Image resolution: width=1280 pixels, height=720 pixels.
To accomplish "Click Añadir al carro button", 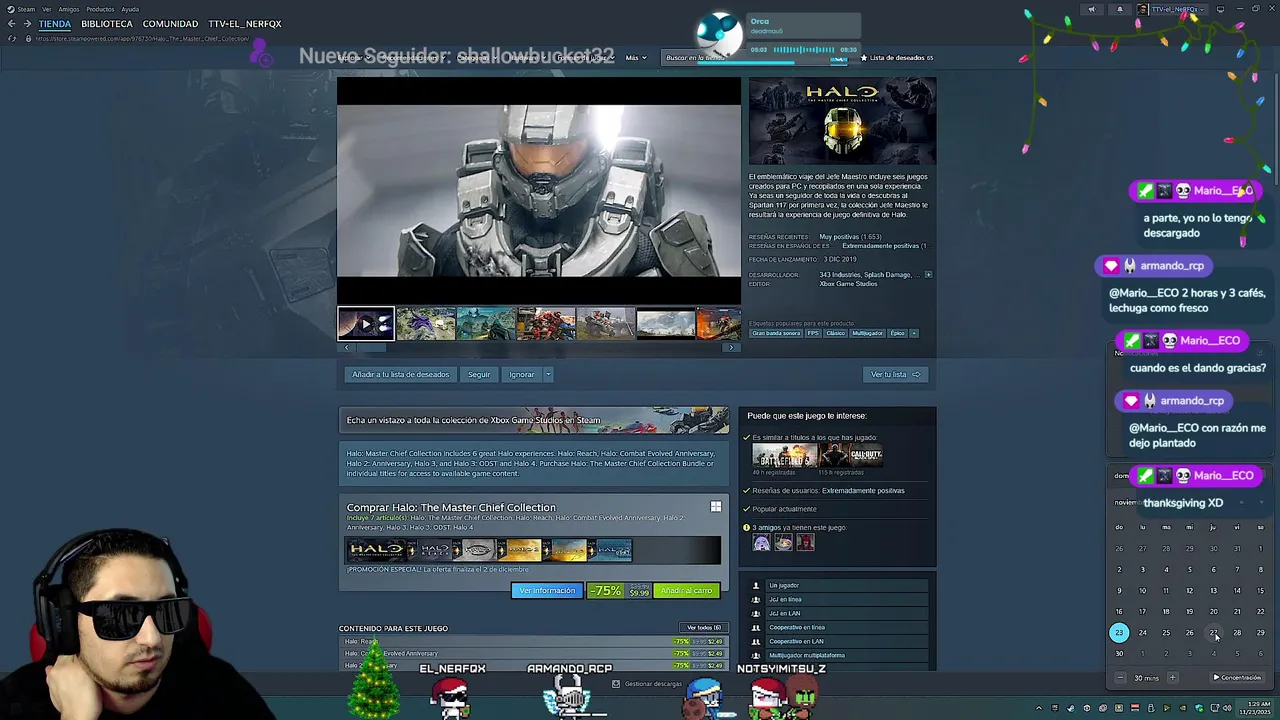I will pos(686,591).
